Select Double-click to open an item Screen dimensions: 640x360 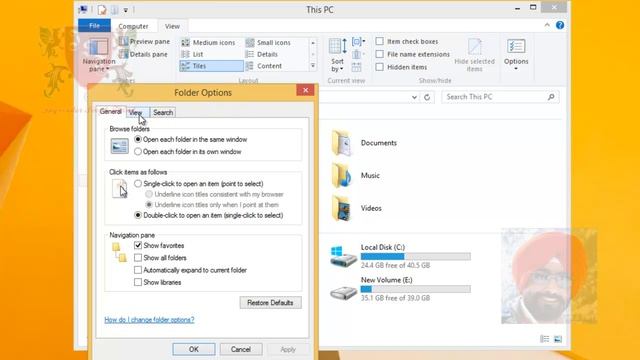(x=138, y=215)
